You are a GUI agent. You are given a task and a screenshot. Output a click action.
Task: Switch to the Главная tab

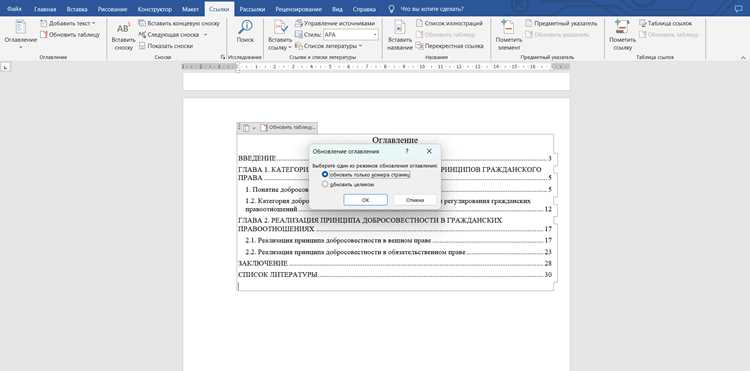(45, 9)
